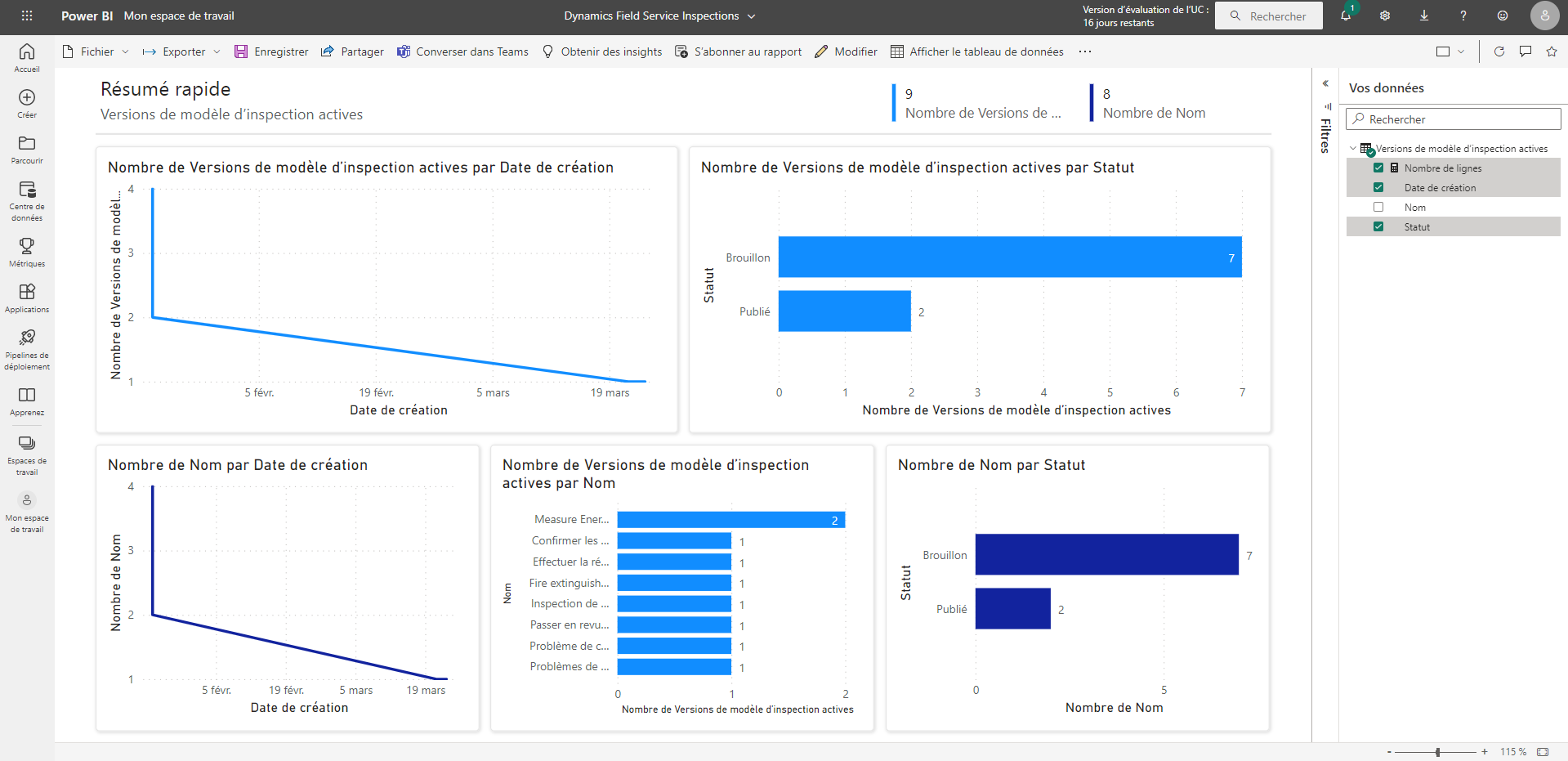This screenshot has height=761, width=1568.
Task: Select the dark-blue Publié bar
Action: pyautogui.click(x=1013, y=608)
